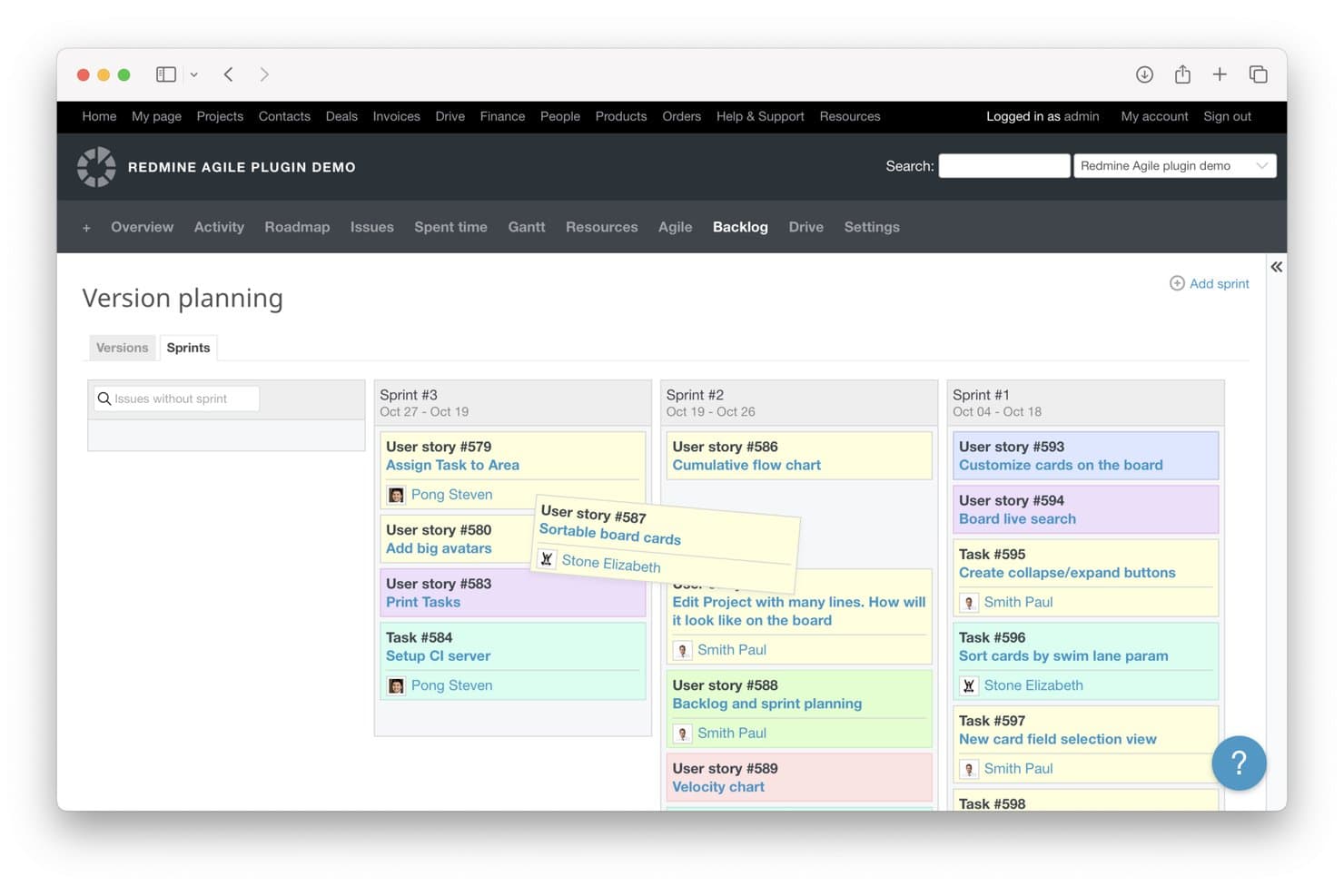Screen dimensions: 1344x896
Task: Open the Roadmap menu item
Action: coord(297,227)
